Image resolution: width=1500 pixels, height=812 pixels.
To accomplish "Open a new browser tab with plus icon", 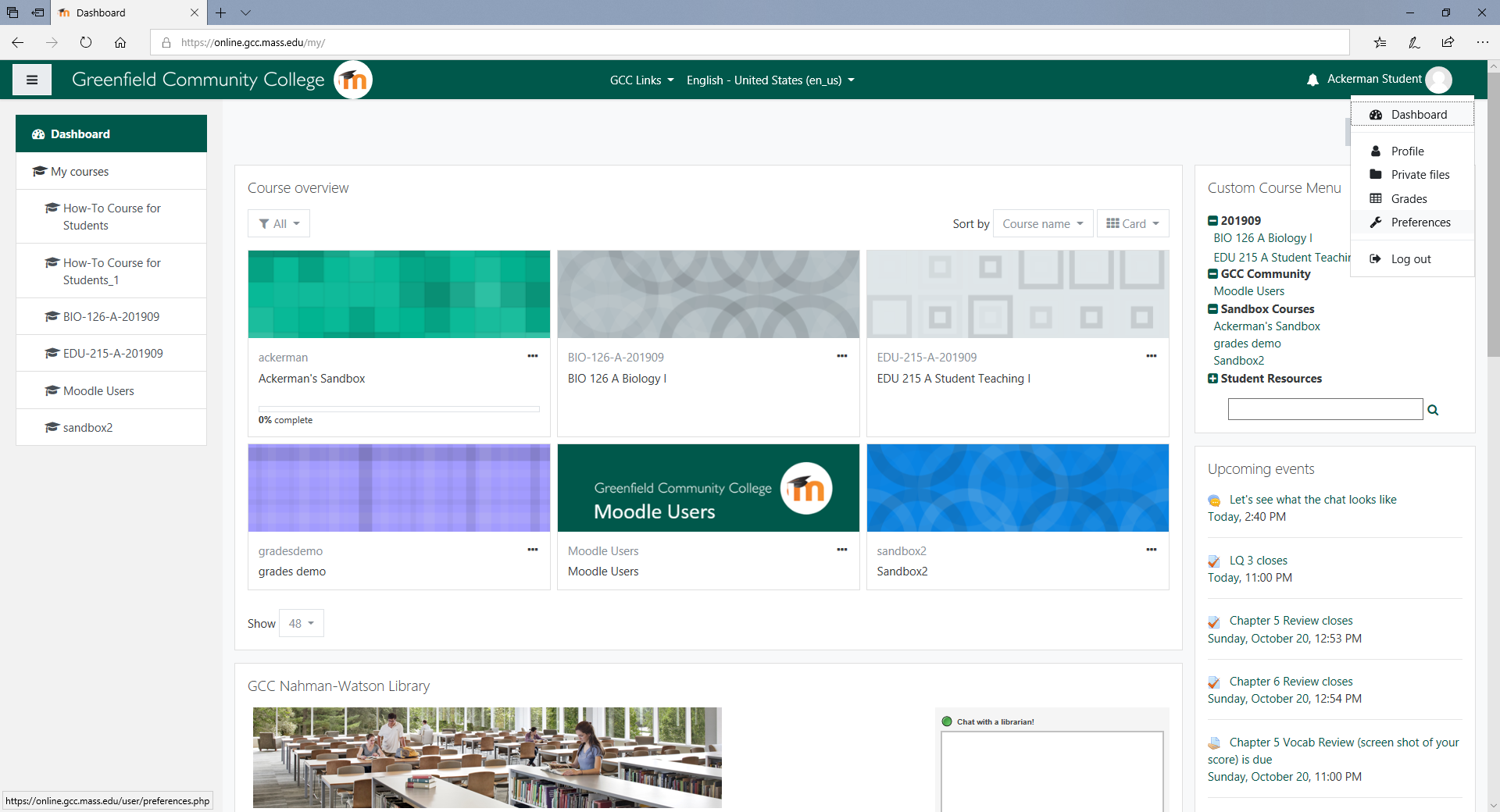I will [221, 12].
